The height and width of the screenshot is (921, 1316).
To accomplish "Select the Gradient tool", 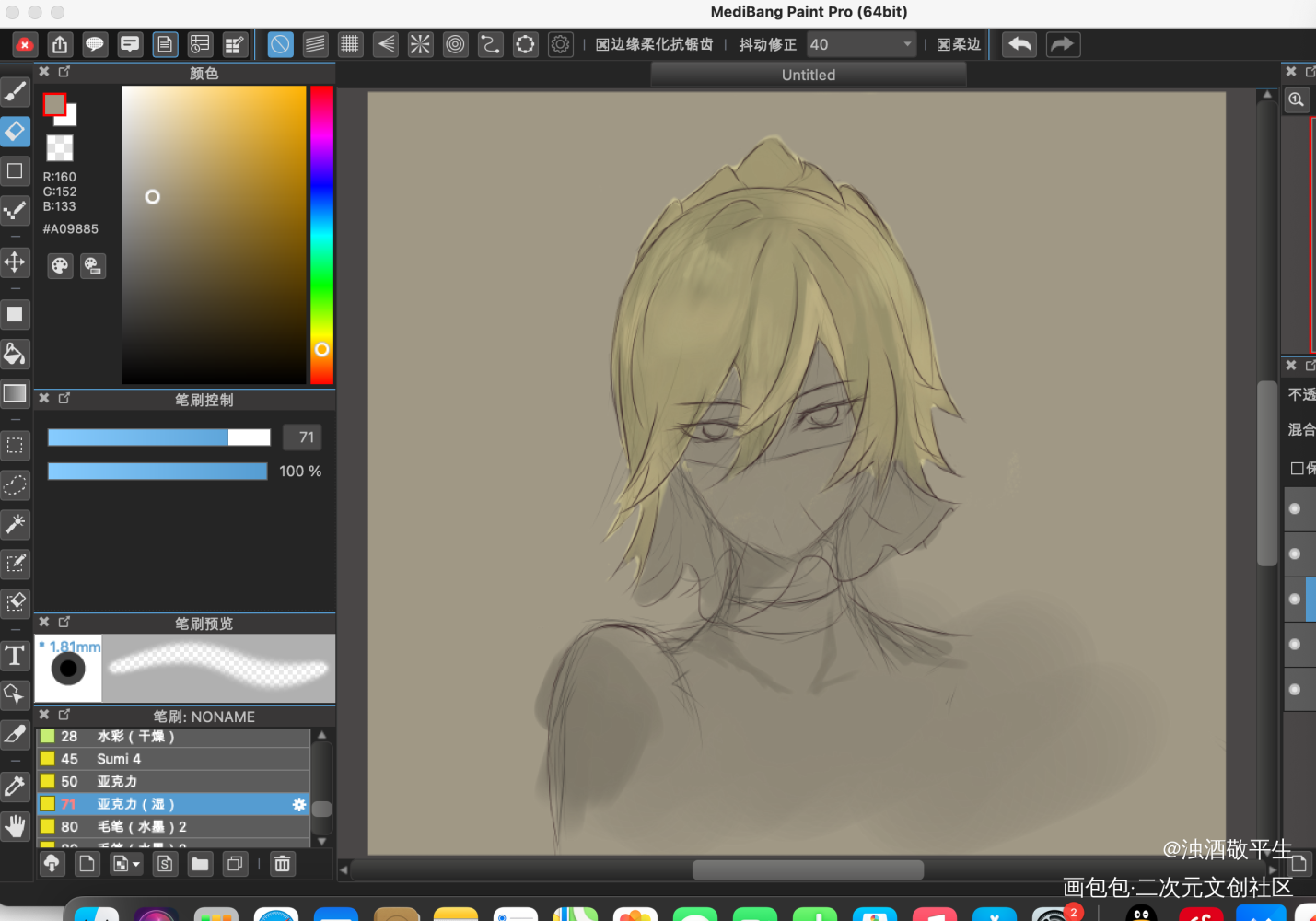I will click(x=15, y=393).
